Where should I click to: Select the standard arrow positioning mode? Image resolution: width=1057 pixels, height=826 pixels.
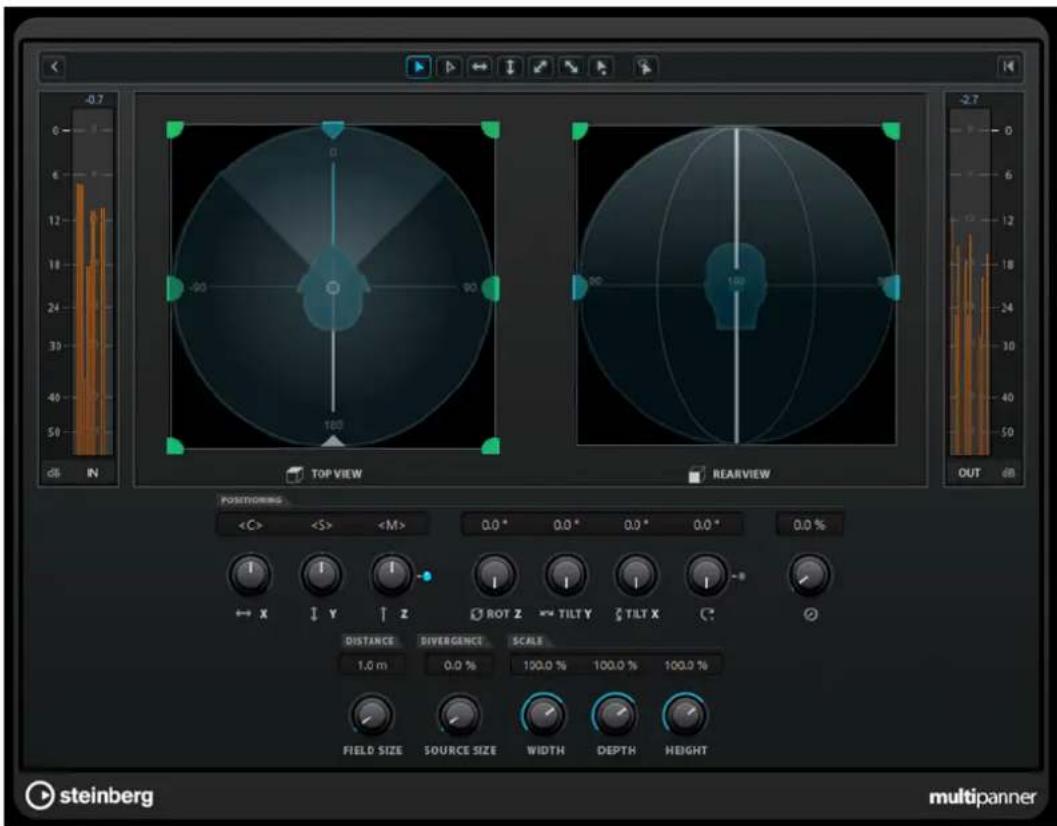coord(419,67)
